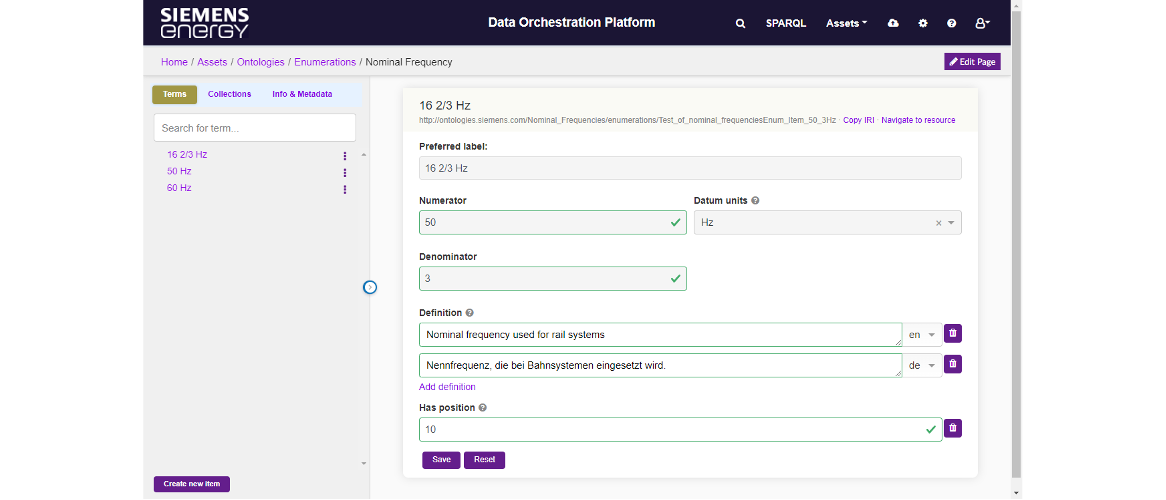Screen dimensions: 1166x500
Task: Change language of the German definition
Action: [x=921, y=365]
